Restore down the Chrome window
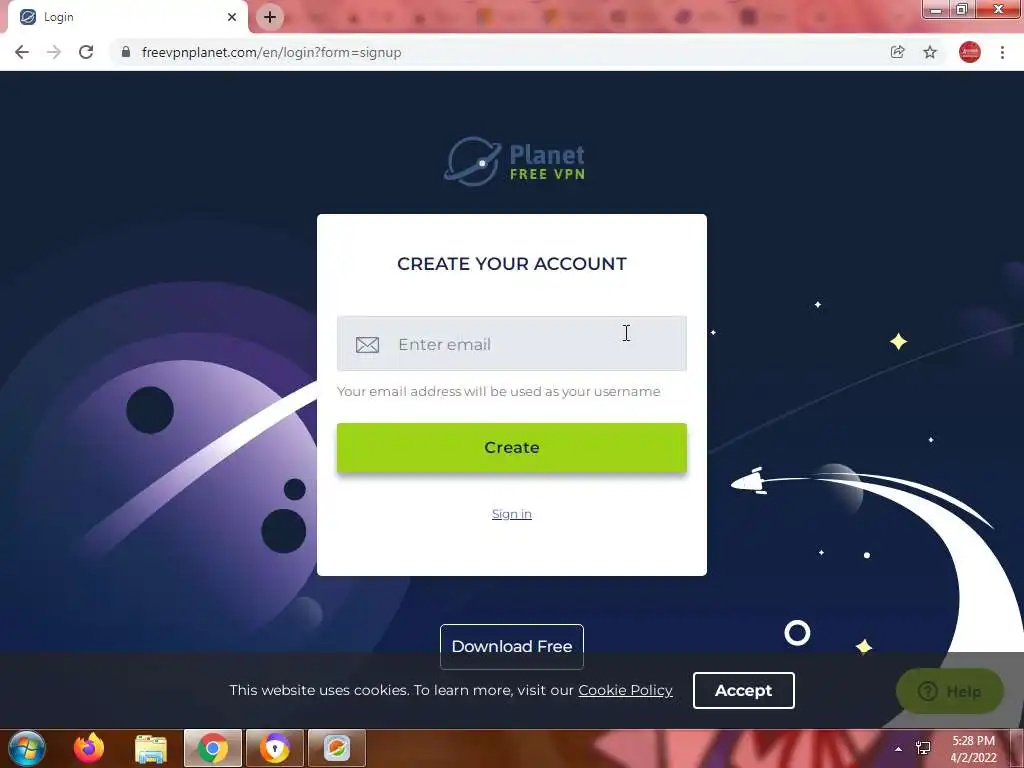 [962, 9]
